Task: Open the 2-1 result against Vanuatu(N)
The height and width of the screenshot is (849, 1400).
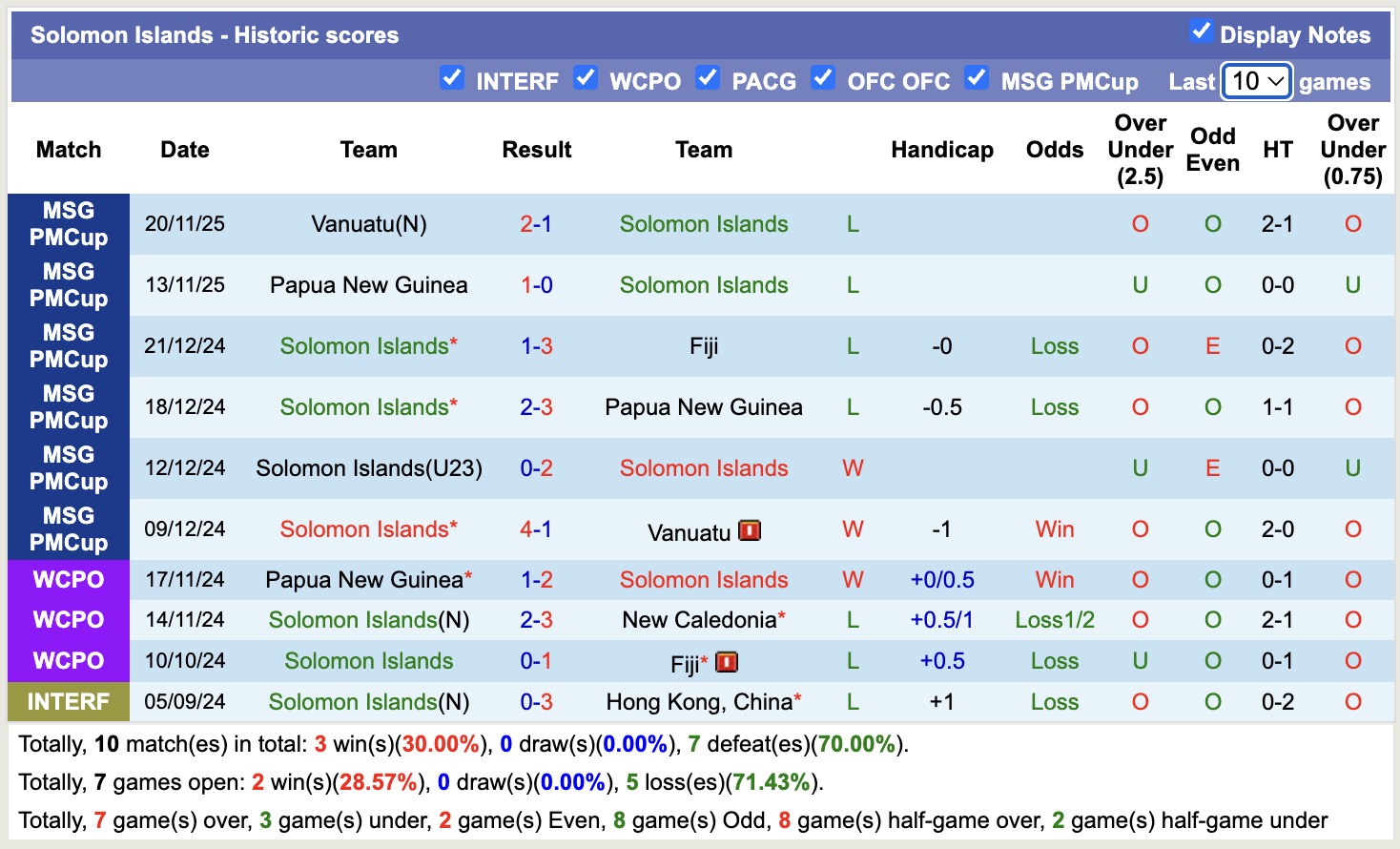Action: click(x=536, y=224)
